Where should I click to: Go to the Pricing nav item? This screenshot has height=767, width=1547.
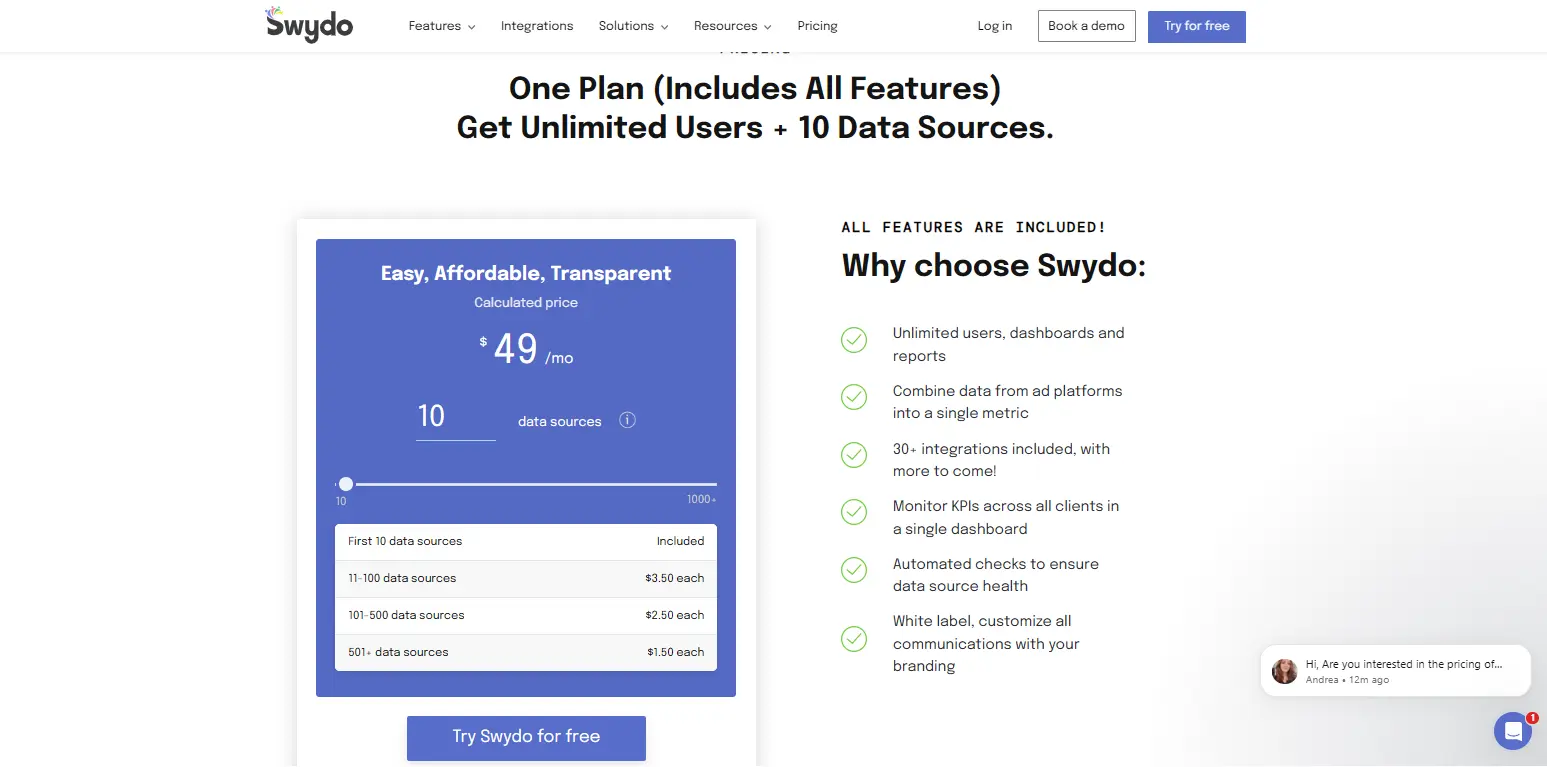click(x=817, y=26)
